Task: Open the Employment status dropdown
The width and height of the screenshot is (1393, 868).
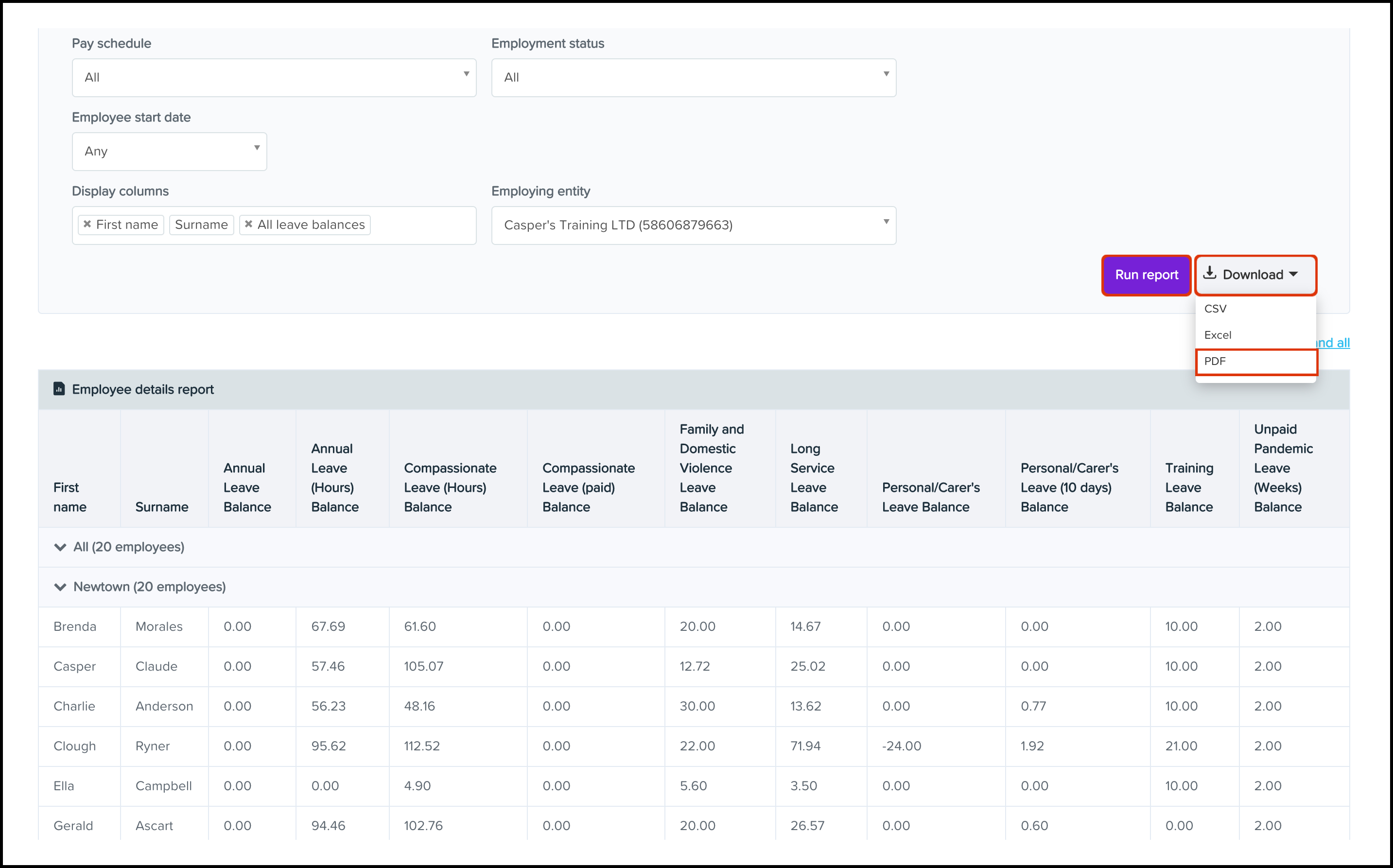Action: coord(694,77)
